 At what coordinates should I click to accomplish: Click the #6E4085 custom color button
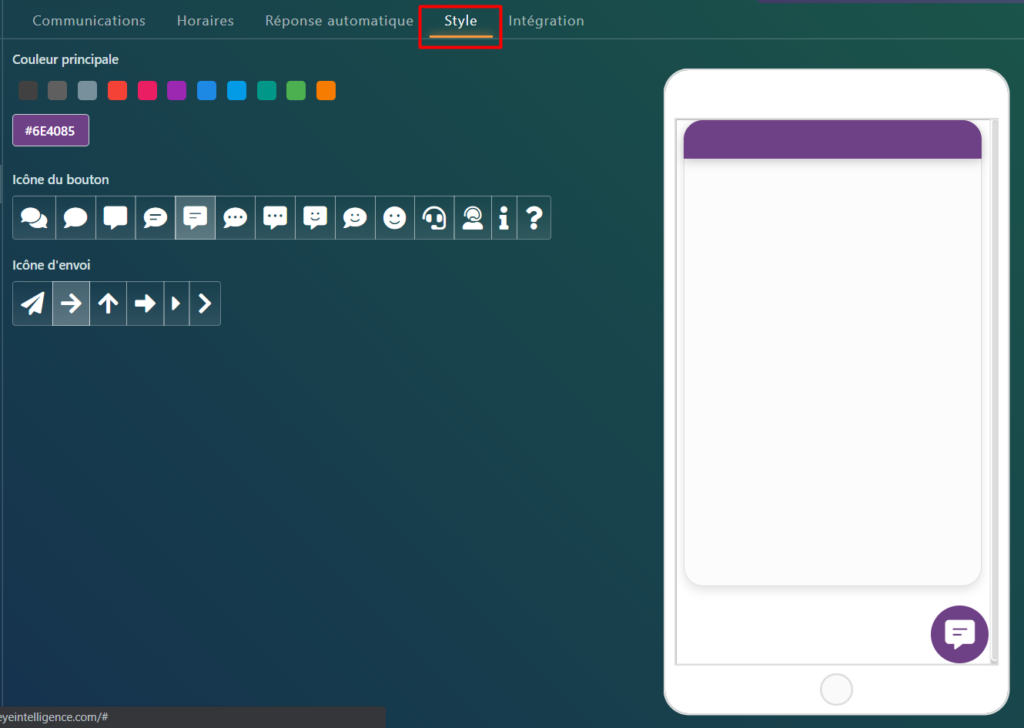point(50,130)
